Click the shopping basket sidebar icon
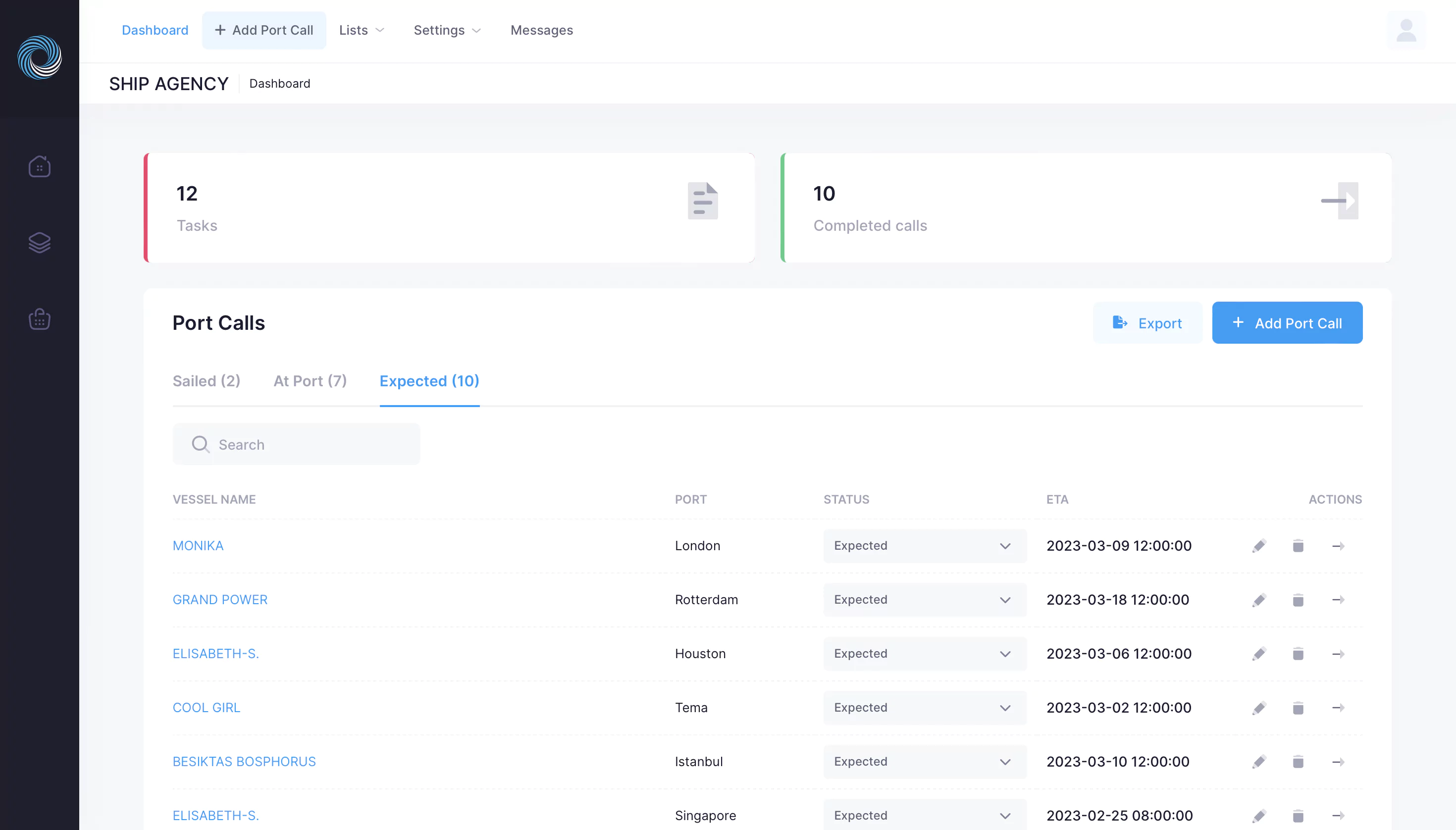Viewport: 1456px width, 830px height. [39, 318]
